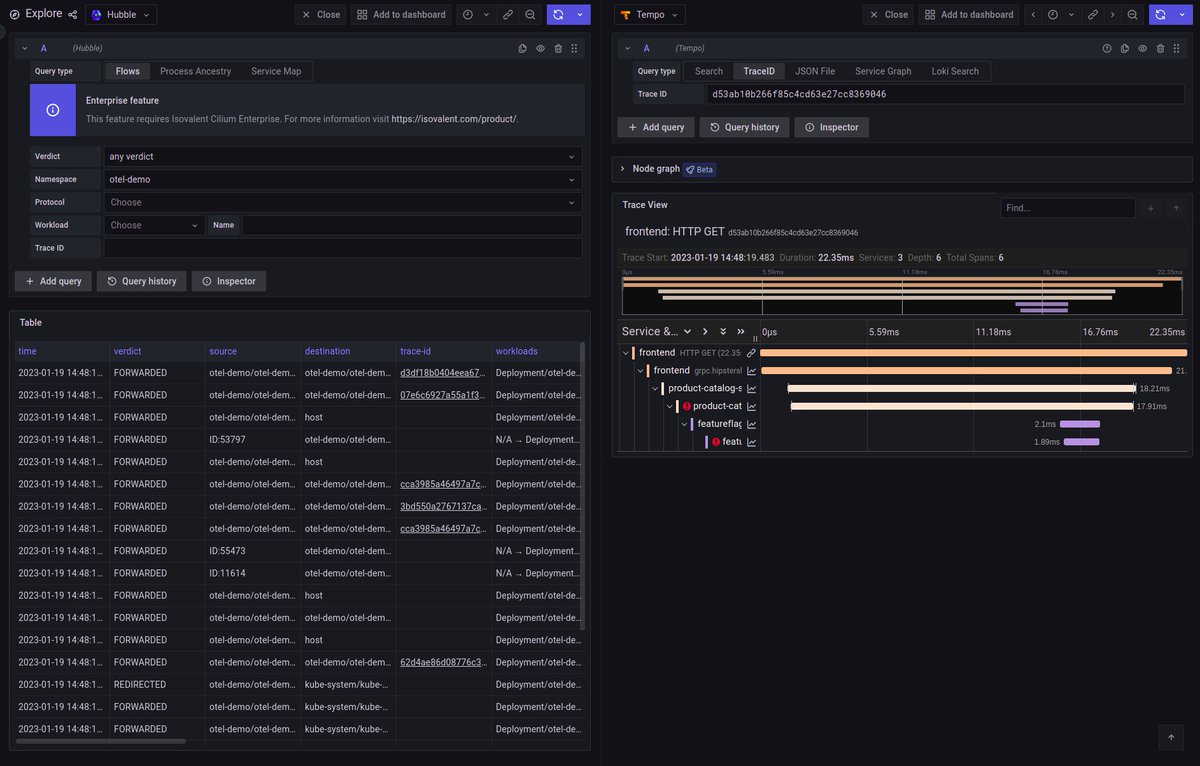Open the Hubble data source picker

coord(121,14)
